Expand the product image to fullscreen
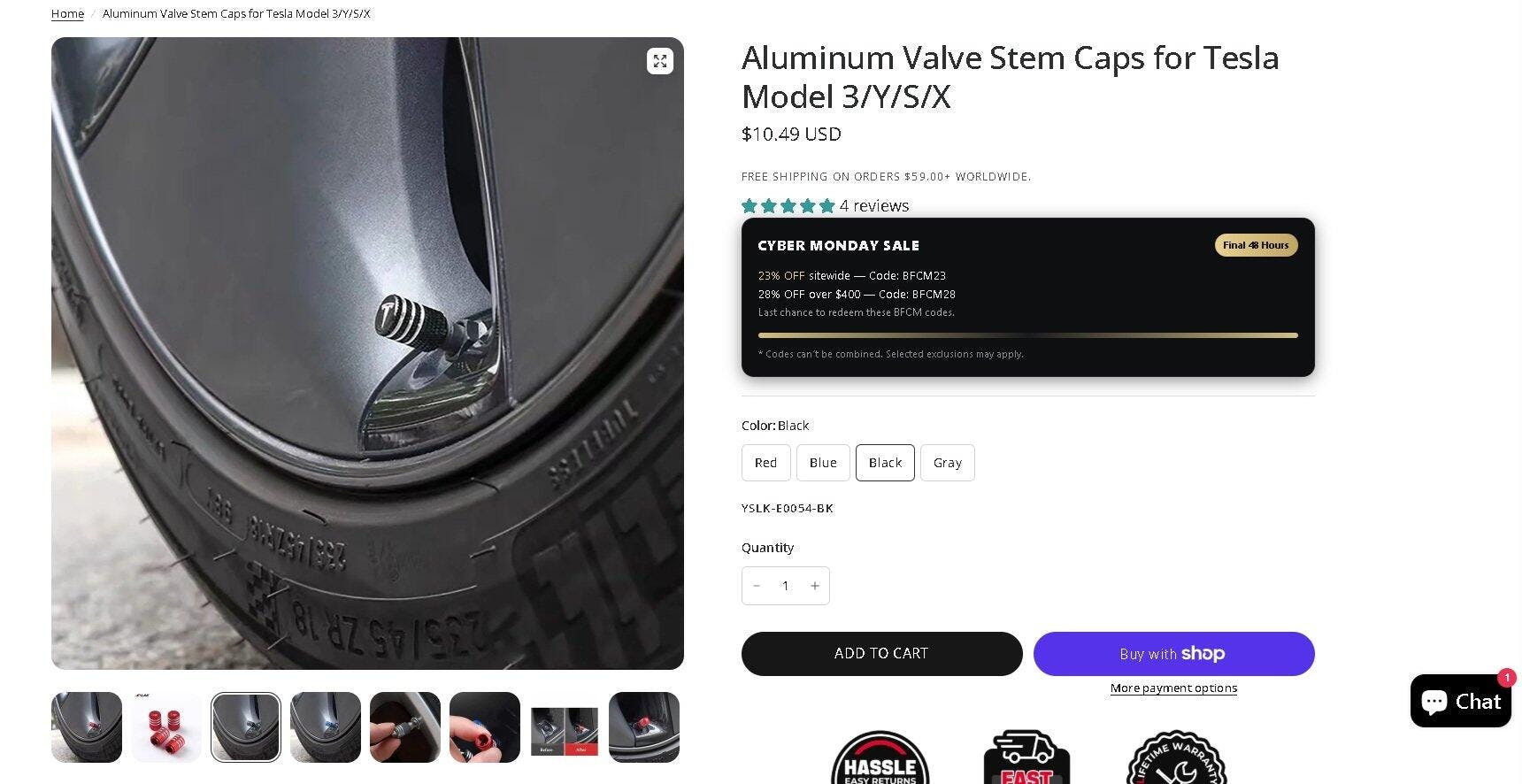Image resolution: width=1522 pixels, height=784 pixels. (660, 61)
